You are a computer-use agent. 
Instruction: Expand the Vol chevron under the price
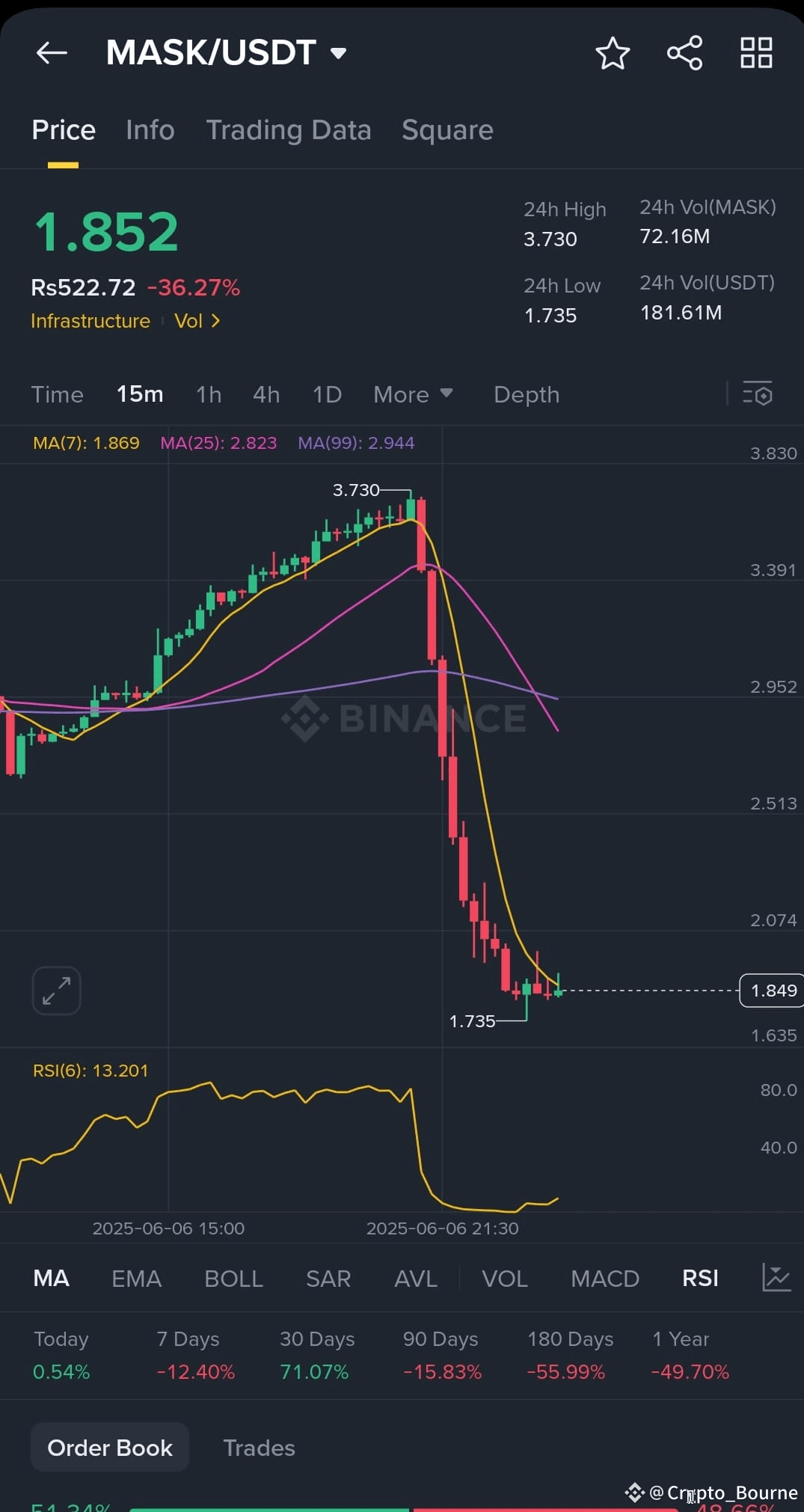[x=198, y=321]
